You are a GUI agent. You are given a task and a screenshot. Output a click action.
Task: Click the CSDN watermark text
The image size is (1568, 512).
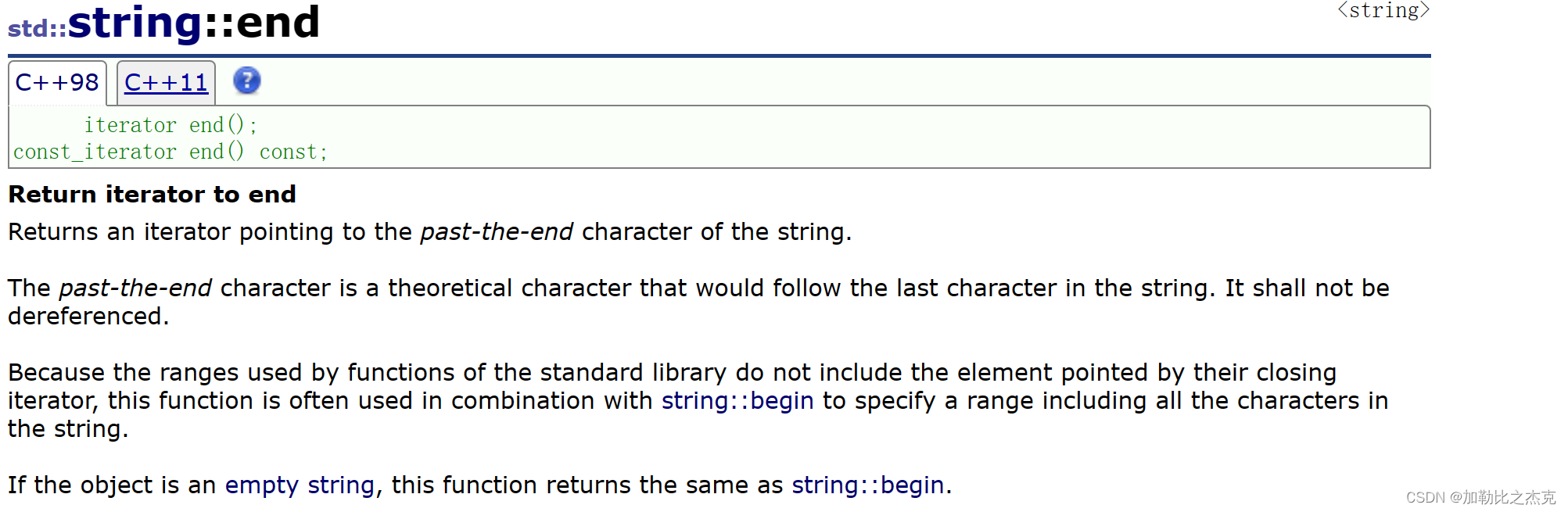point(1474,496)
